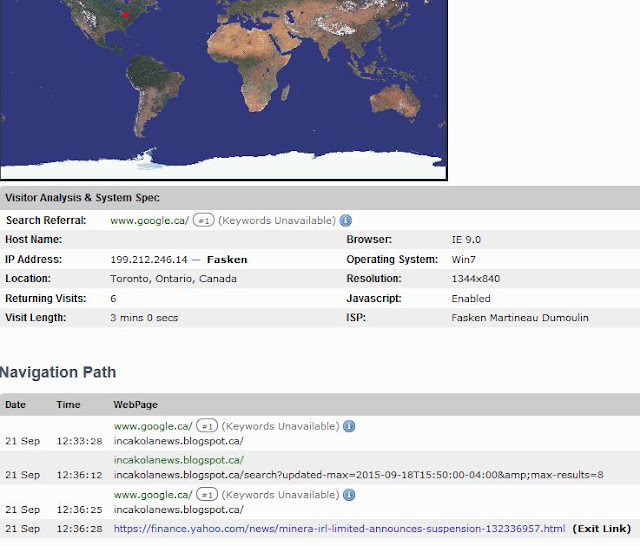Click WebPage column header
This screenshot has height=546, width=640.
pyautogui.click(x=135, y=405)
